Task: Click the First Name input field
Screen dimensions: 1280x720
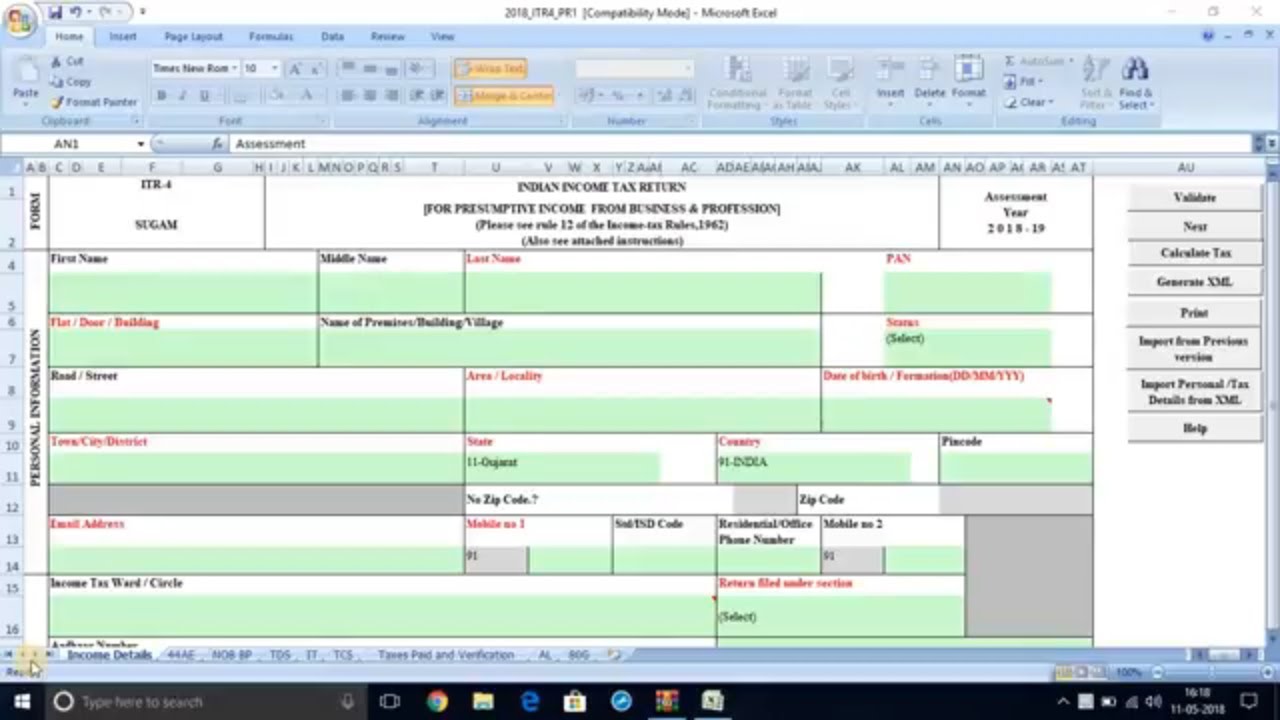Action: tap(183, 292)
